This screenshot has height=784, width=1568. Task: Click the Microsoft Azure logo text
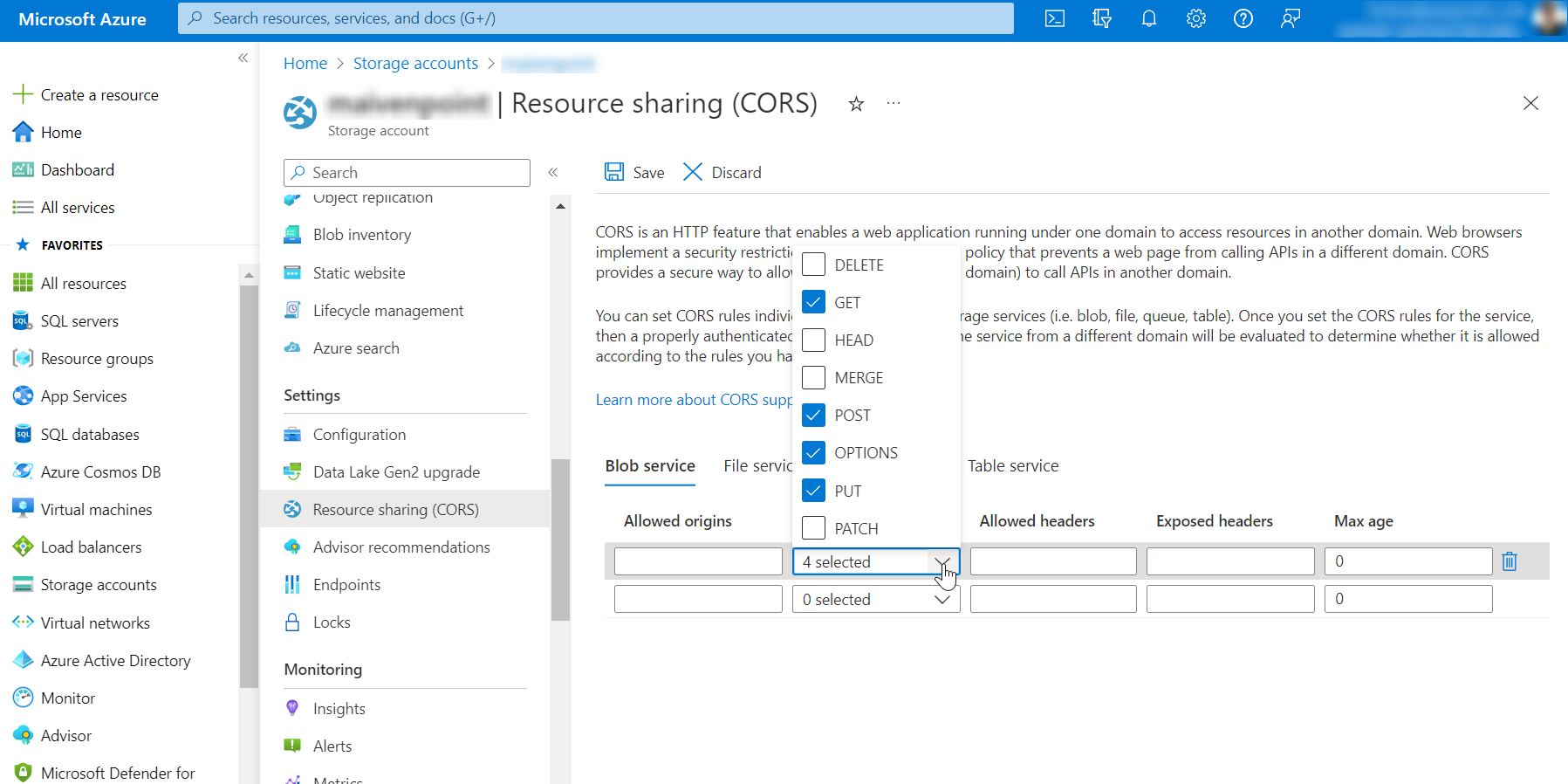point(82,19)
